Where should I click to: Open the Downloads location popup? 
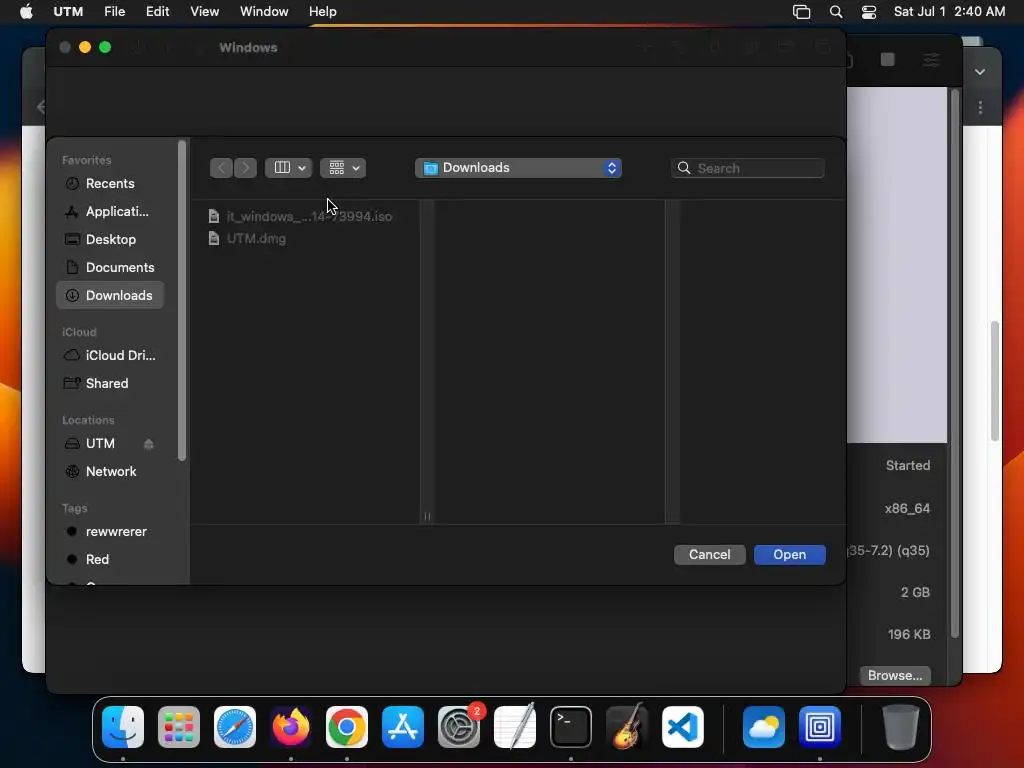(x=518, y=168)
